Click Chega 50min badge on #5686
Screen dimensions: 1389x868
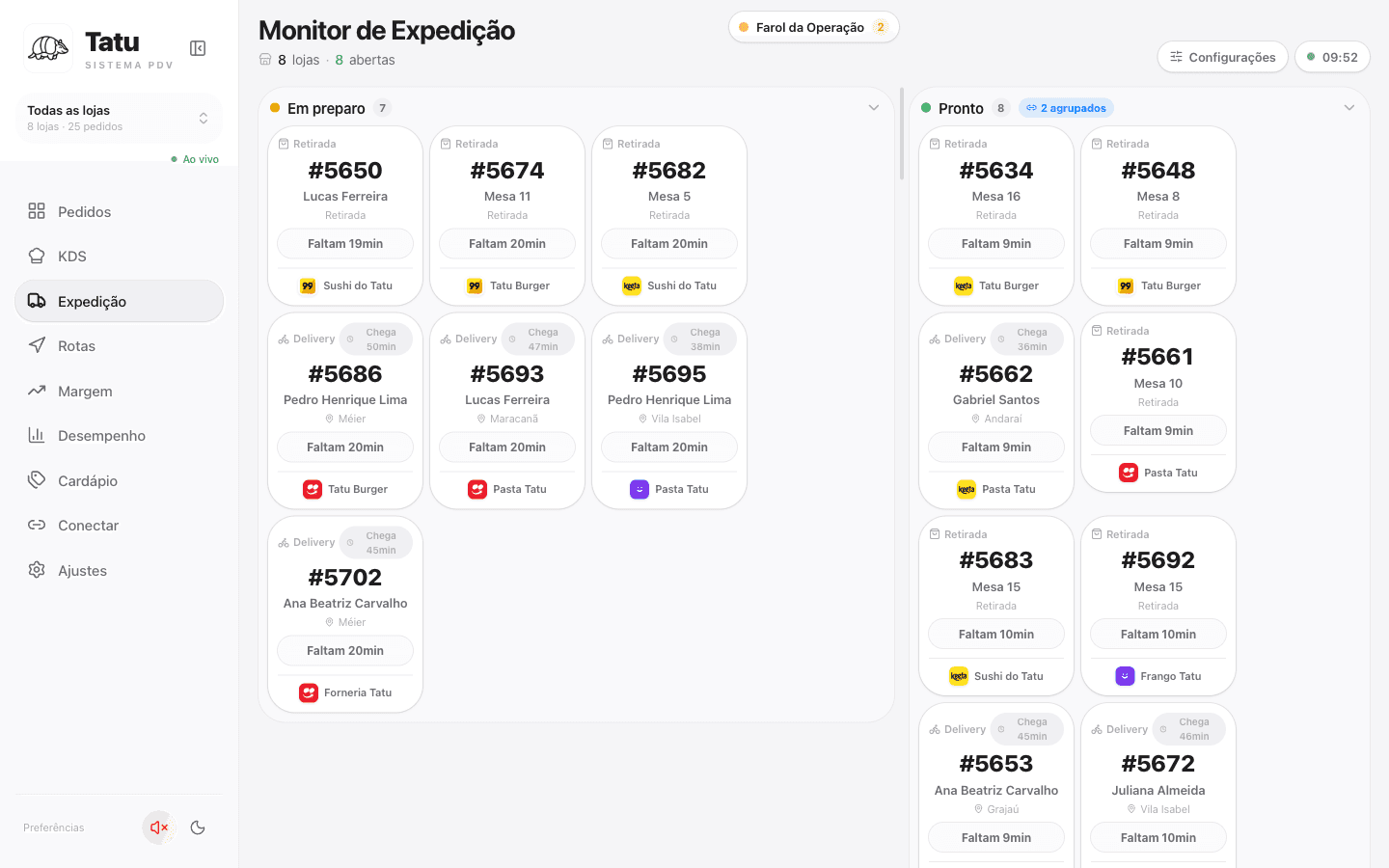tap(376, 339)
